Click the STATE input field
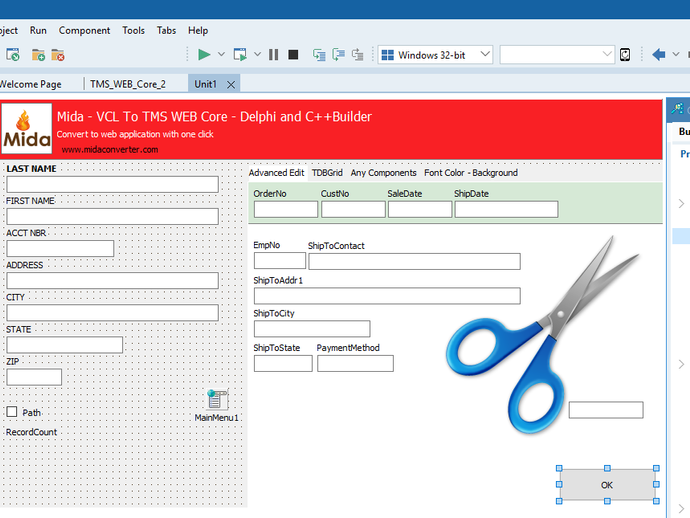 click(65, 345)
